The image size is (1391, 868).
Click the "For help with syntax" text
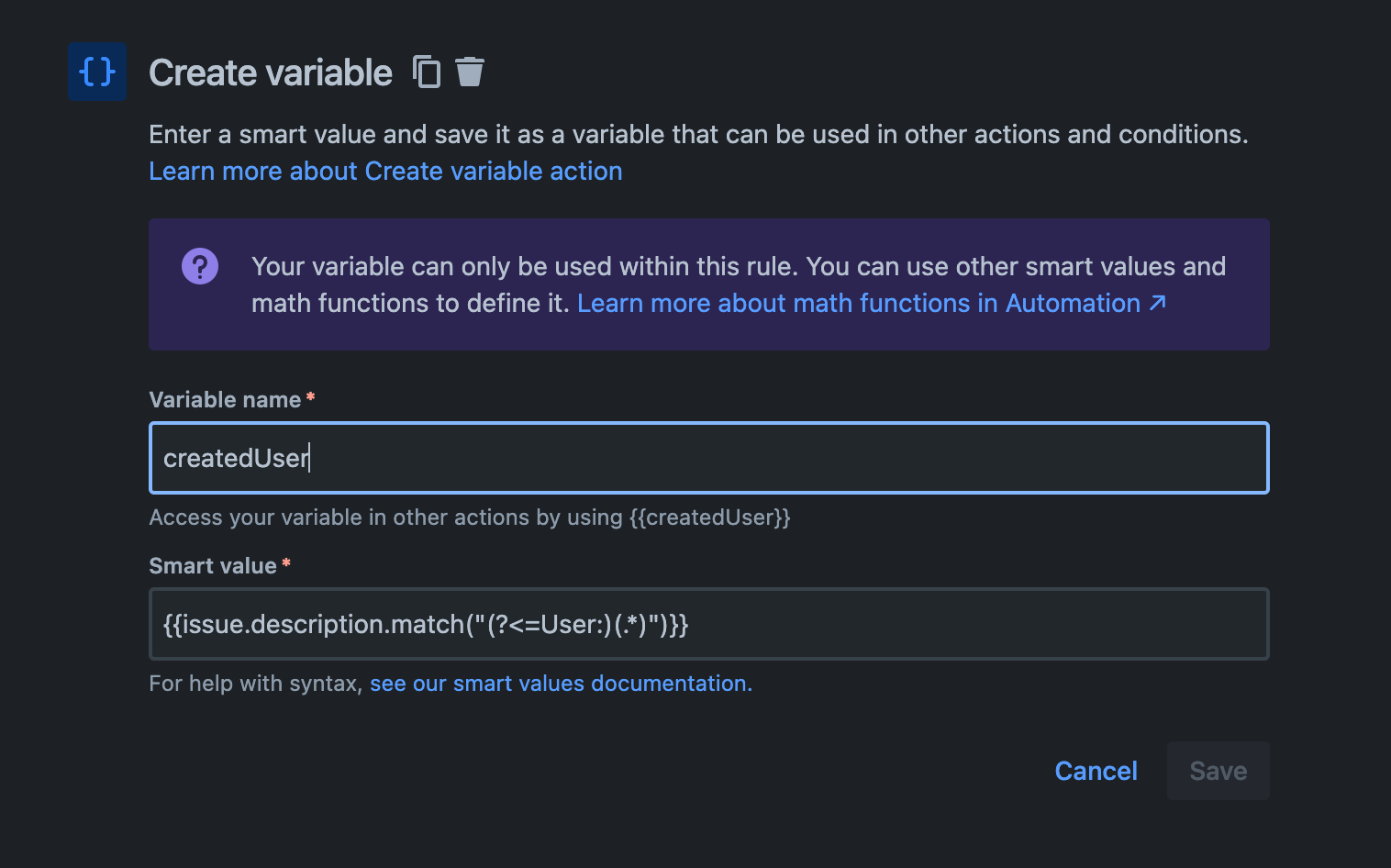pos(256,684)
